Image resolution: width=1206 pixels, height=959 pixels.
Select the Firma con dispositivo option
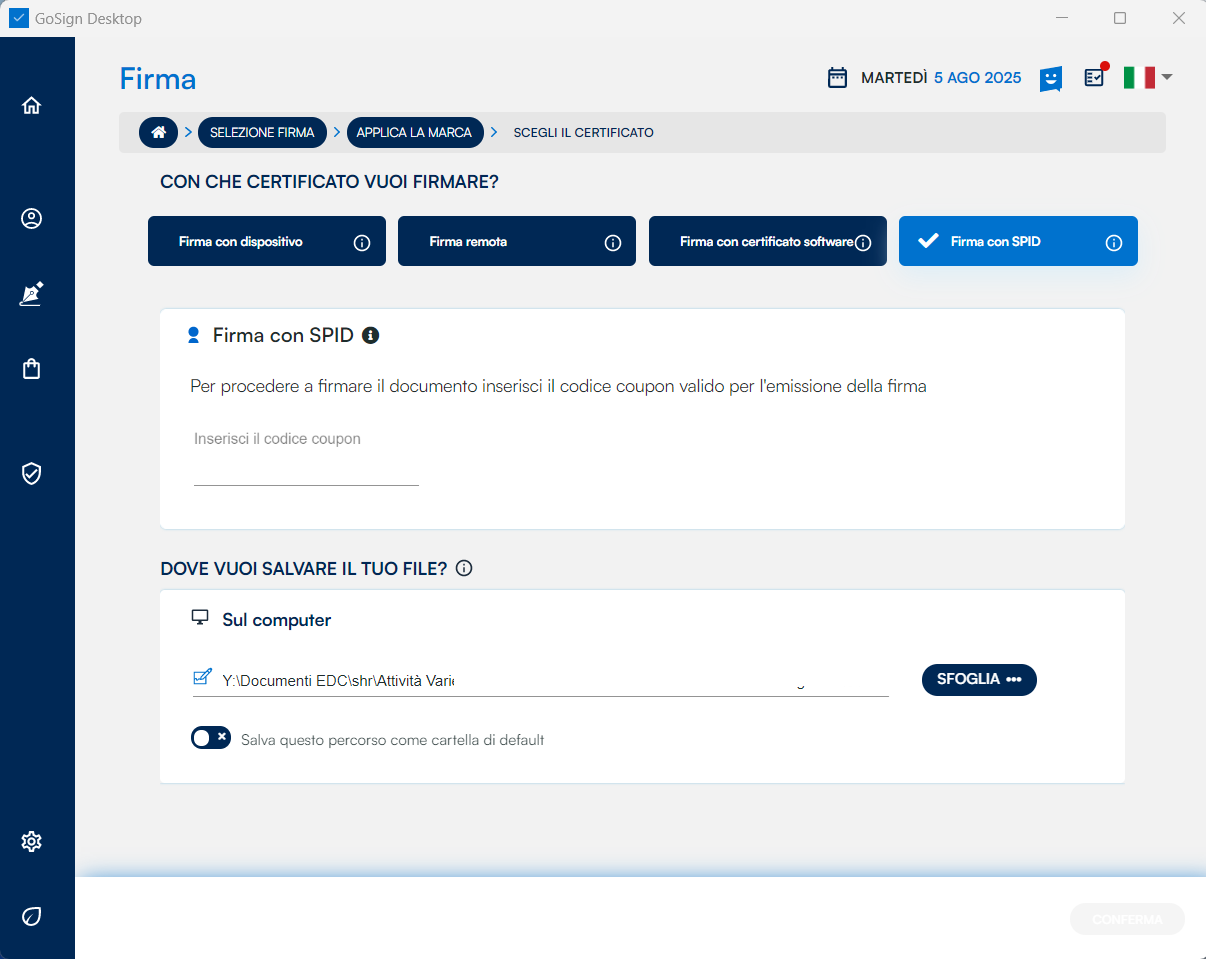266,242
